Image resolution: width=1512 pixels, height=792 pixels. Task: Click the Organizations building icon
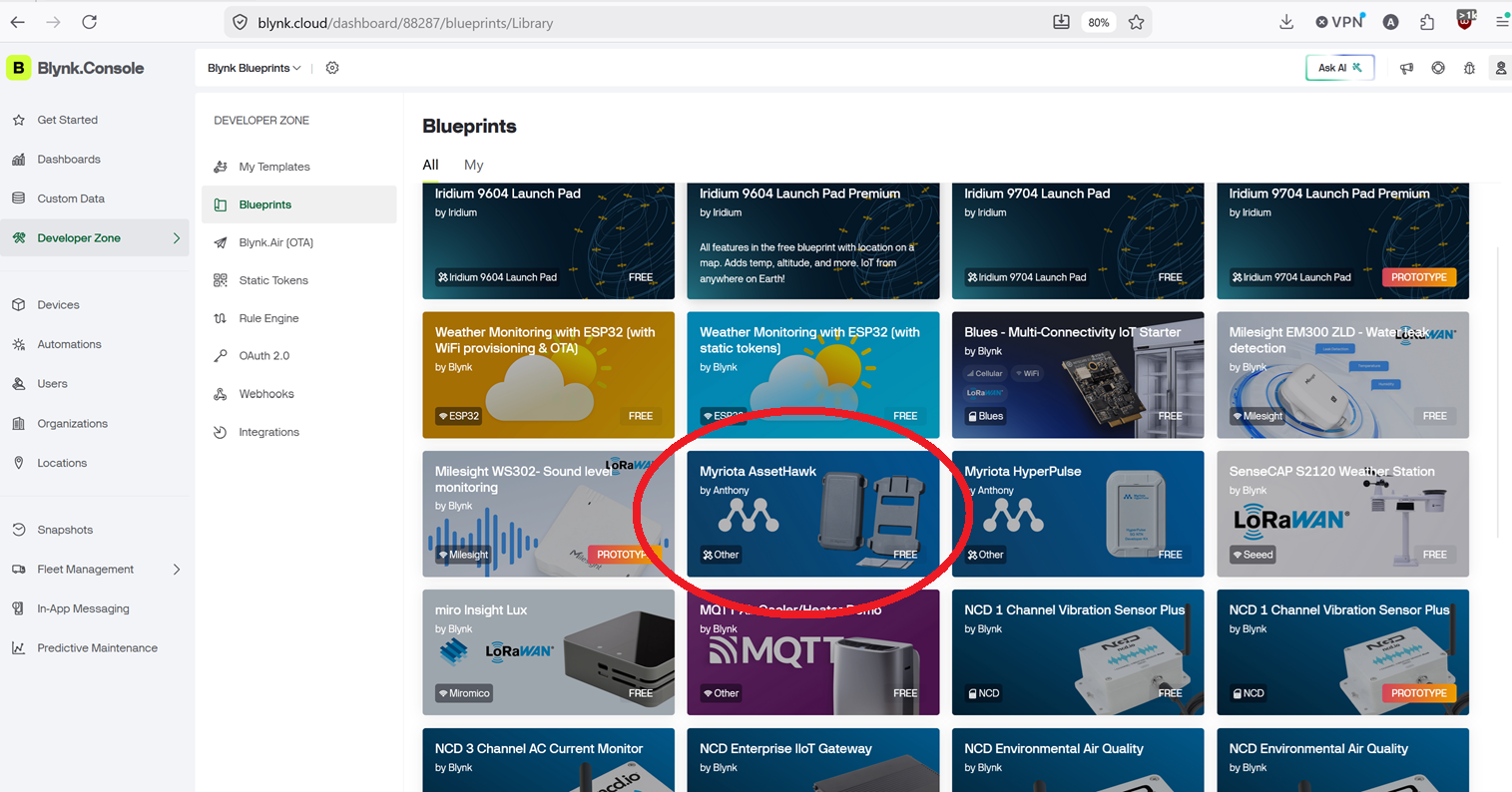point(19,423)
